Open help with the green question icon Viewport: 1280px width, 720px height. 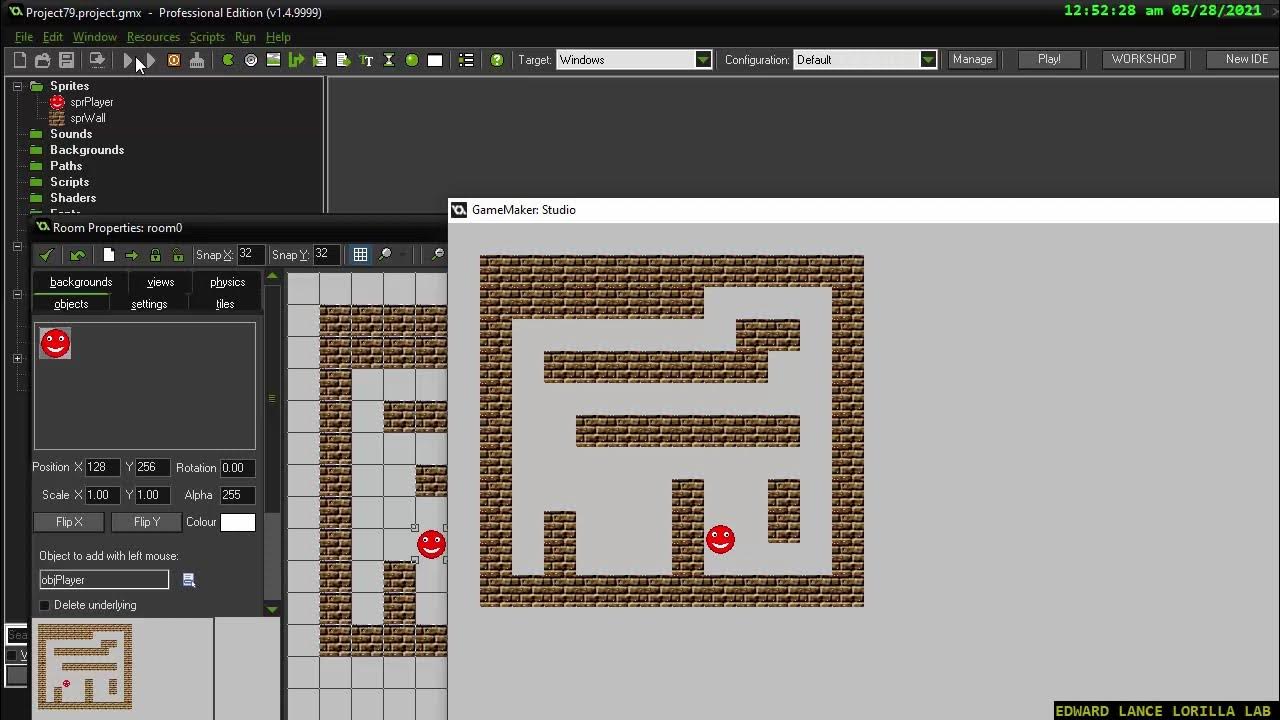pyautogui.click(x=497, y=60)
